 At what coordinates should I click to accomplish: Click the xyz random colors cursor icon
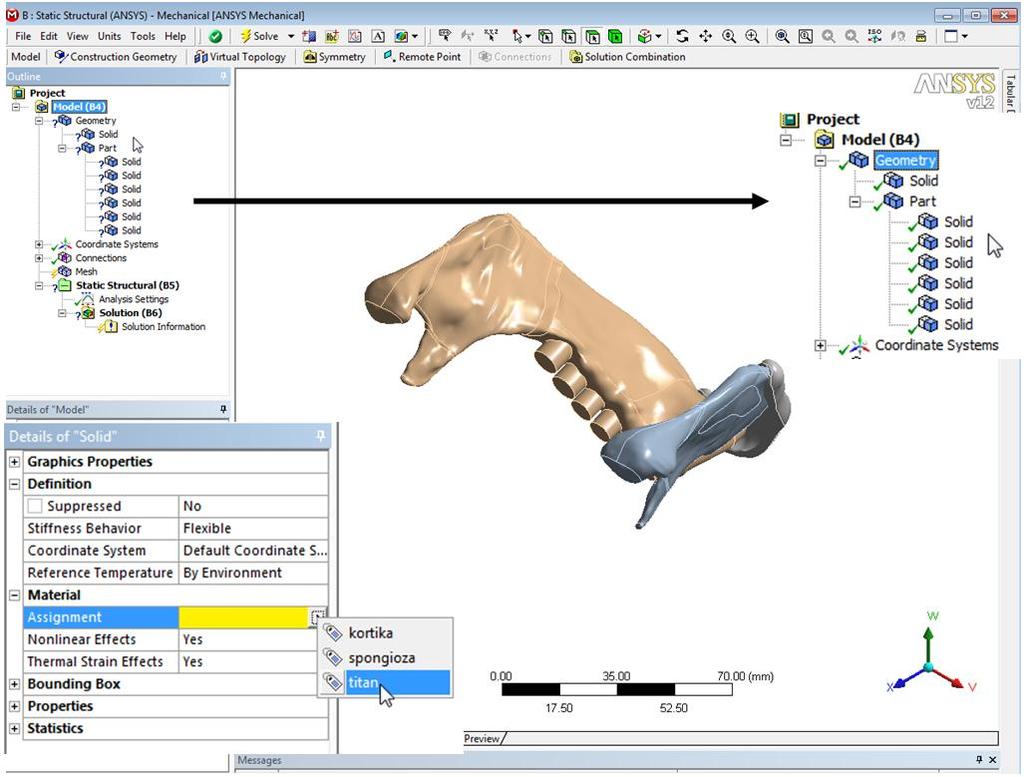point(491,36)
